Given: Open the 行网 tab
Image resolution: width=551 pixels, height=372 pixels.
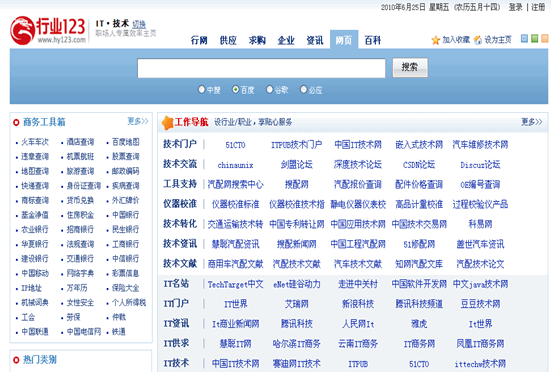Looking at the screenshot, I should (x=199, y=40).
